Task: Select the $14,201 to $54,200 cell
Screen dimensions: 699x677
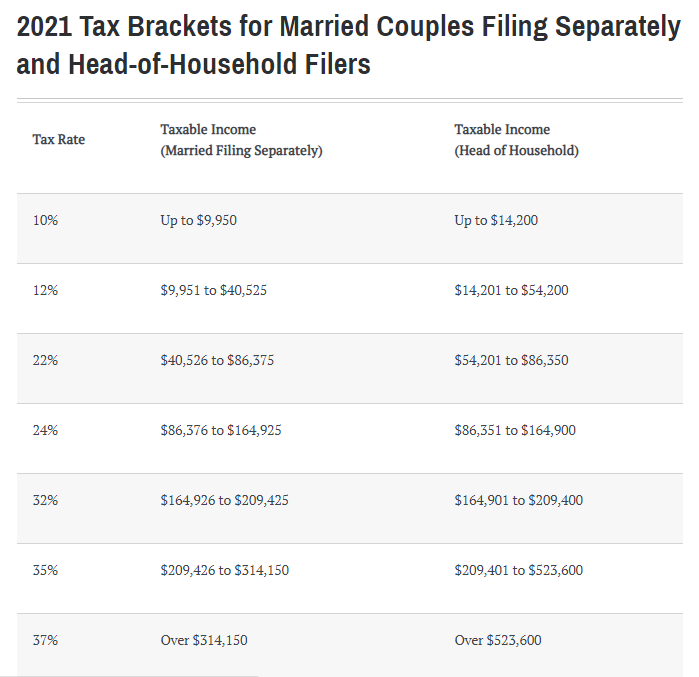Action: point(511,290)
